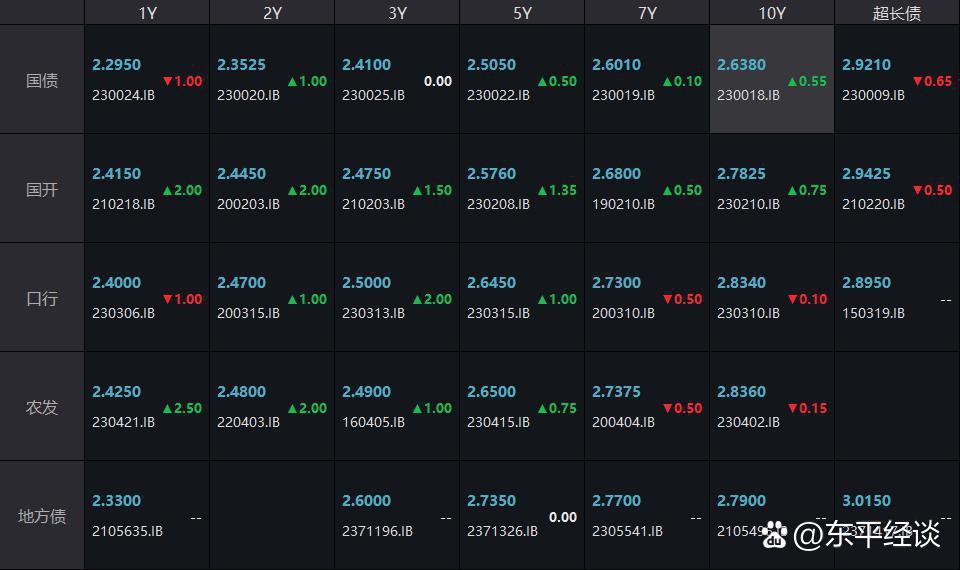This screenshot has height=570, width=960.
Task: Click green up arrow in 国开 5Y cell
Action: click(543, 191)
